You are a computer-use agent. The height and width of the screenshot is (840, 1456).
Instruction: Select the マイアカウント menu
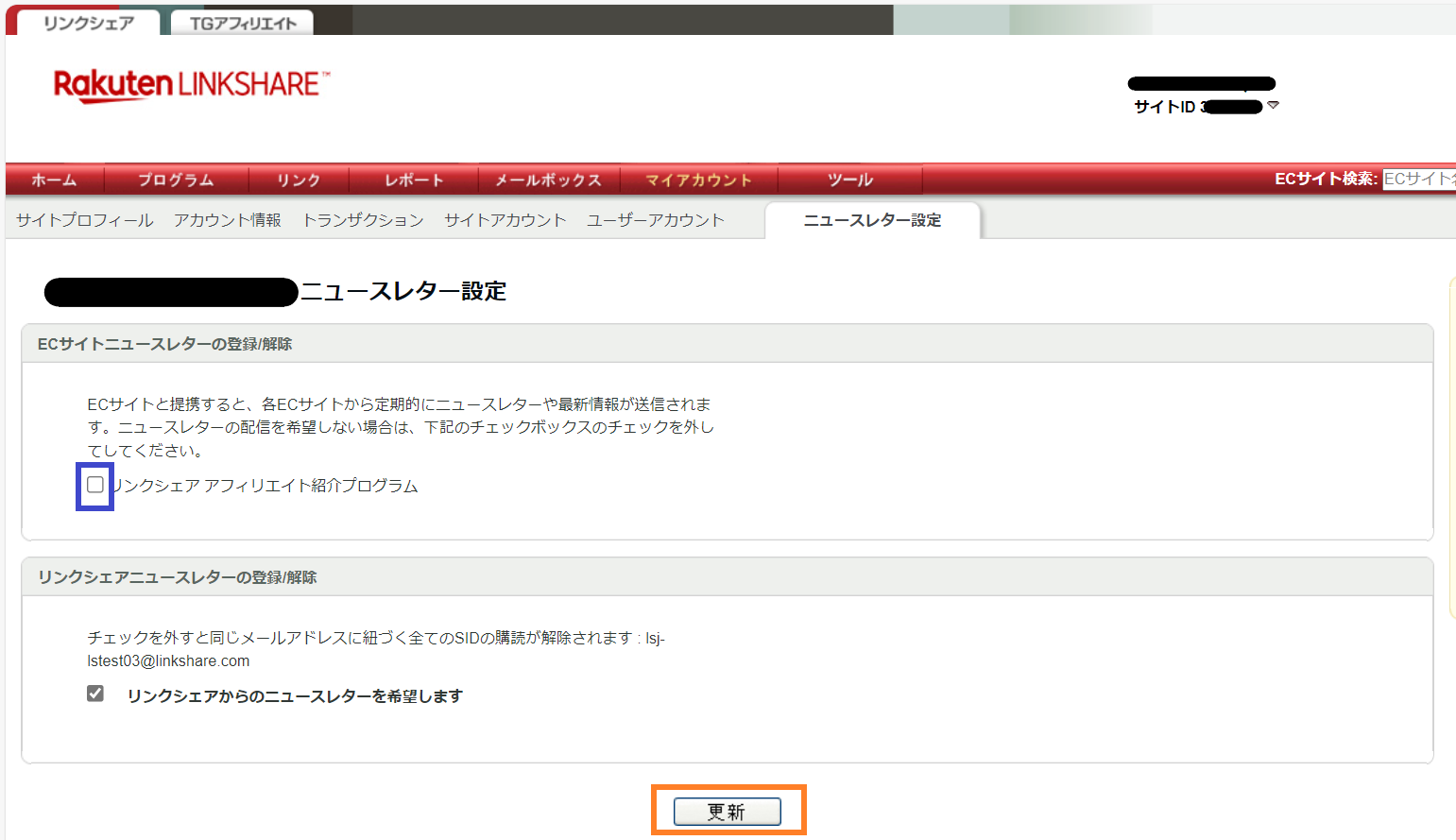pos(698,180)
